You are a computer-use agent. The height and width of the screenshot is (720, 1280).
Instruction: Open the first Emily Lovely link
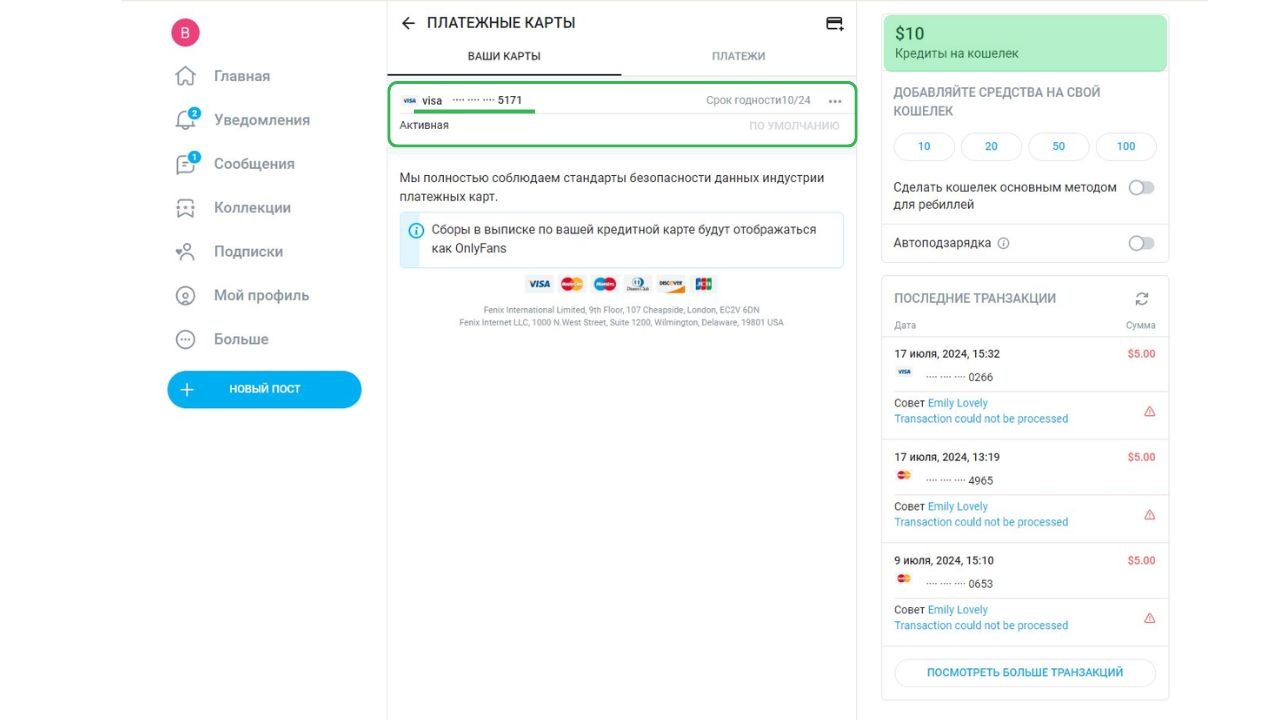click(x=957, y=403)
